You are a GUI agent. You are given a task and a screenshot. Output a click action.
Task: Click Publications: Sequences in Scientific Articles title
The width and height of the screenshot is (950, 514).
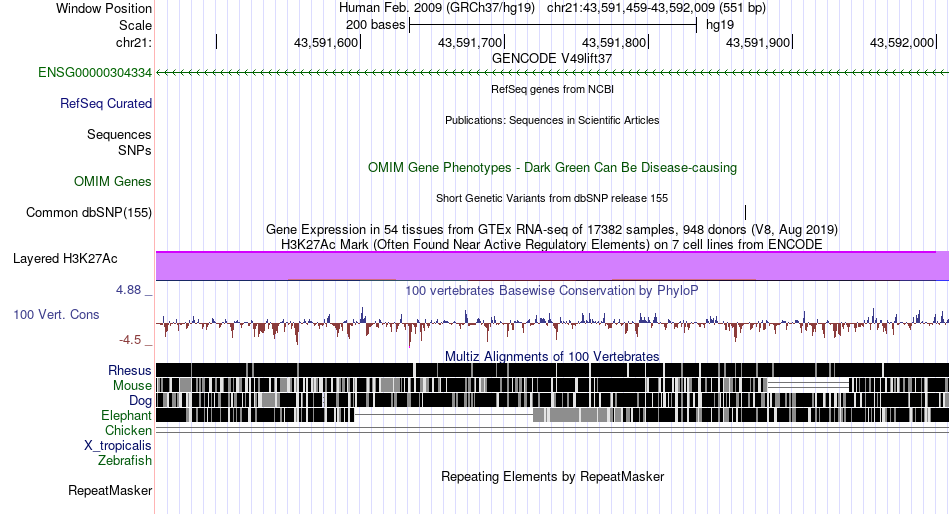pyautogui.click(x=552, y=120)
